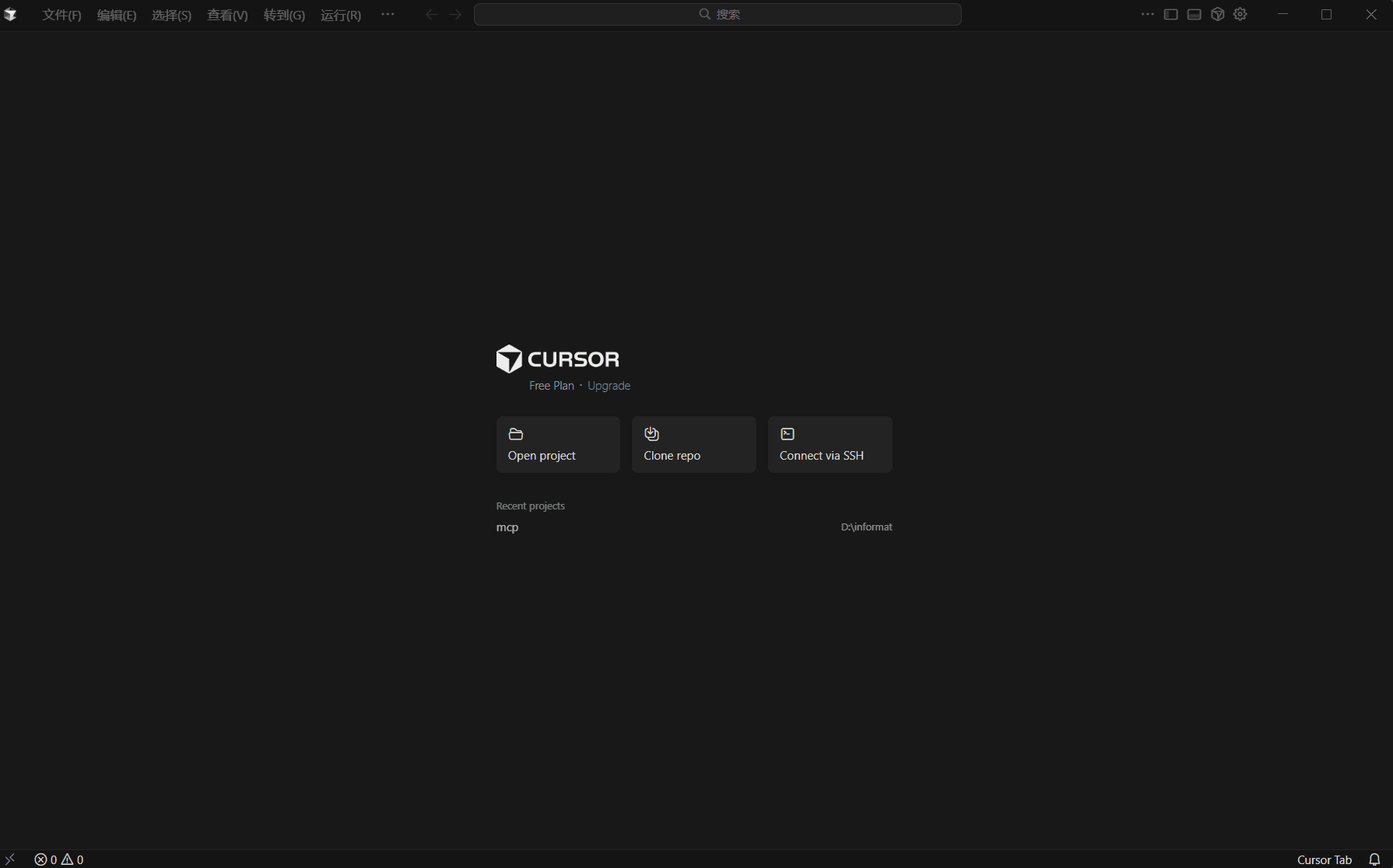Open the settings gear icon

point(1240,14)
